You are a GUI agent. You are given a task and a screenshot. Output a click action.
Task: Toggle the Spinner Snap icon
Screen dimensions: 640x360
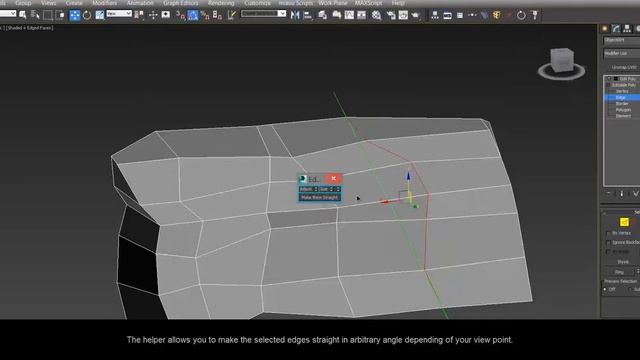click(x=218, y=16)
